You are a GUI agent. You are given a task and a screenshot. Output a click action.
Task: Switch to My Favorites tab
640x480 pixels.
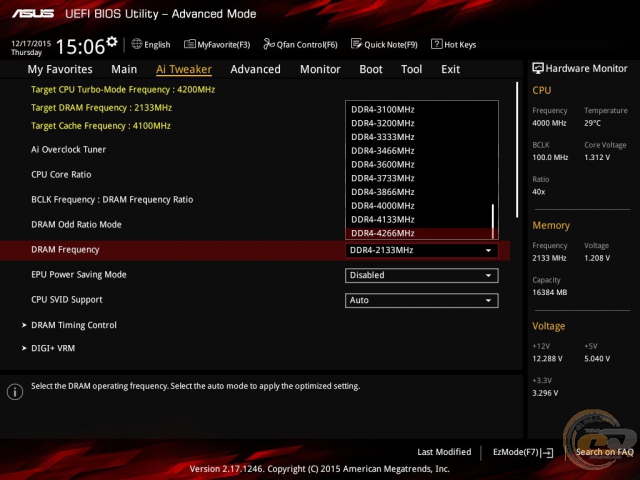[60, 69]
